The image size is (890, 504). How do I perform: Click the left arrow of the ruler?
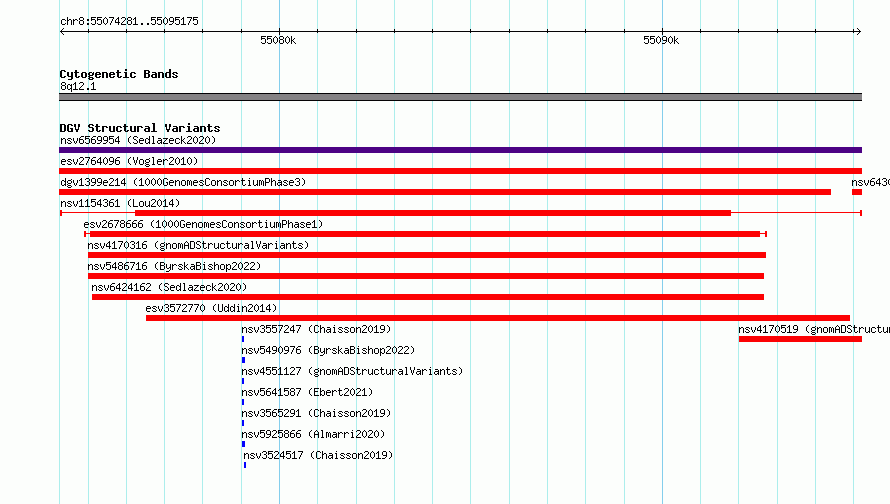pos(62,31)
